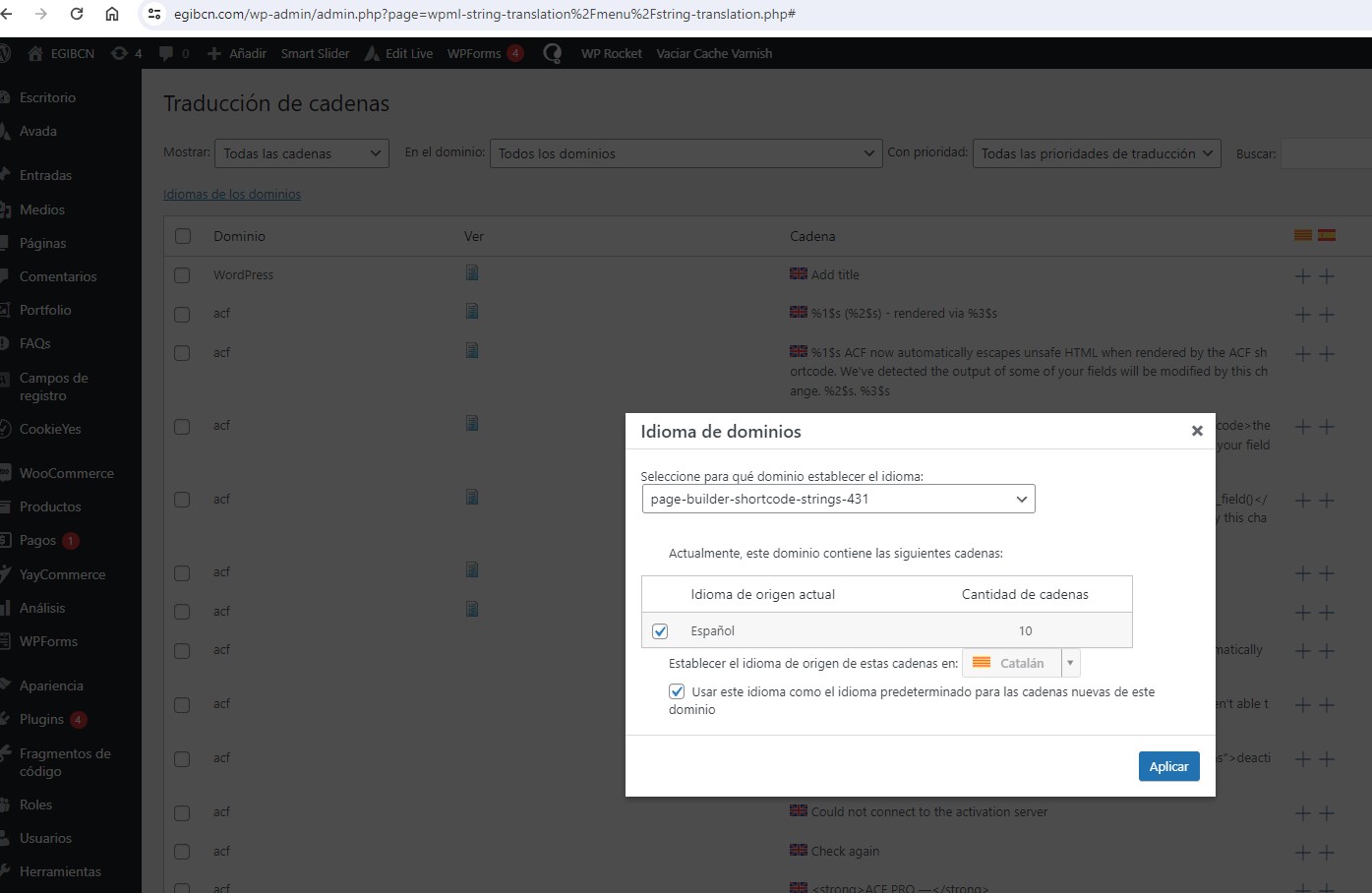Viewport: 1372px width, 893px height.
Task: Open Usuarios in the sidebar
Action: point(45,838)
